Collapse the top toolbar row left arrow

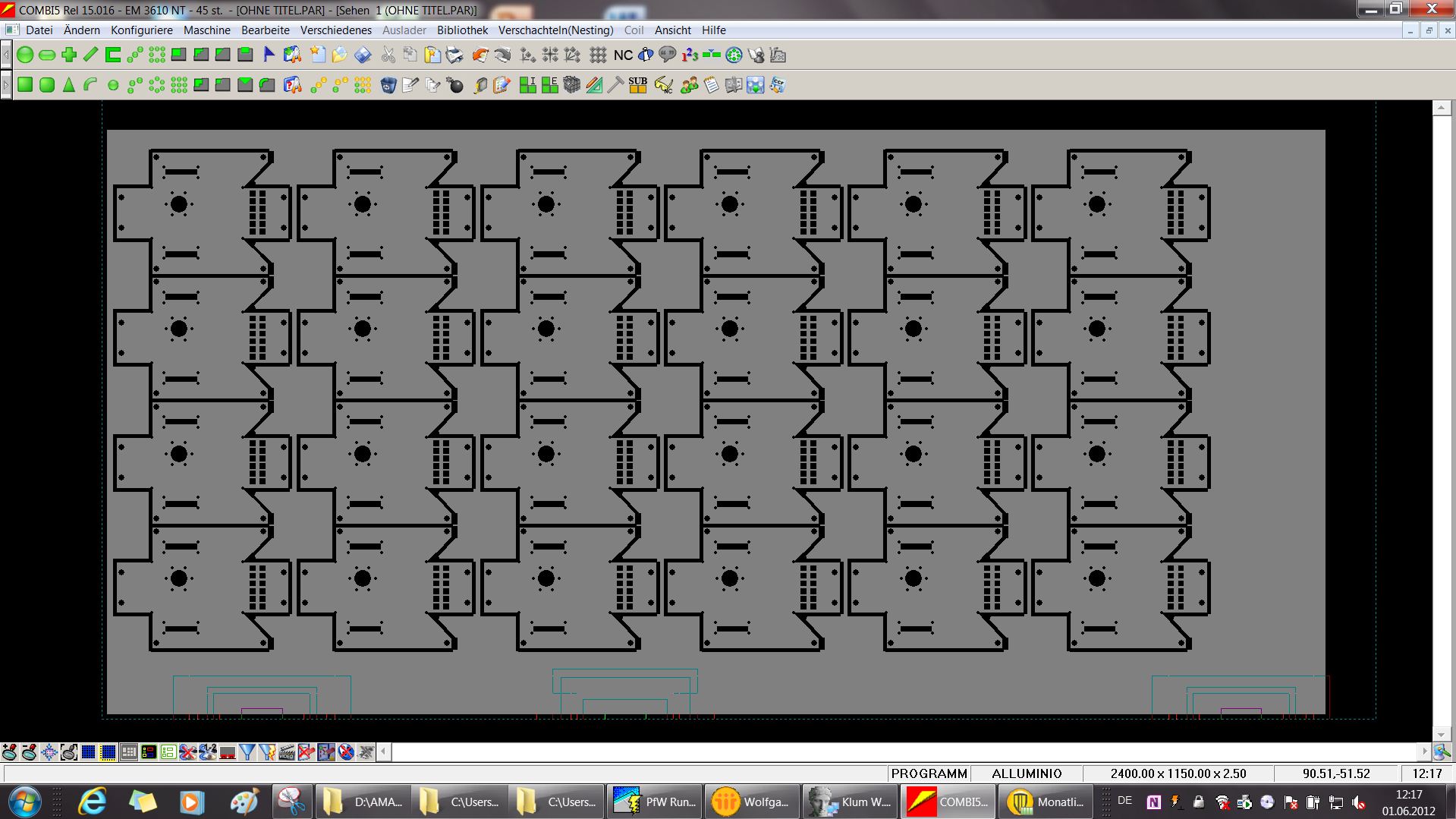6,55
